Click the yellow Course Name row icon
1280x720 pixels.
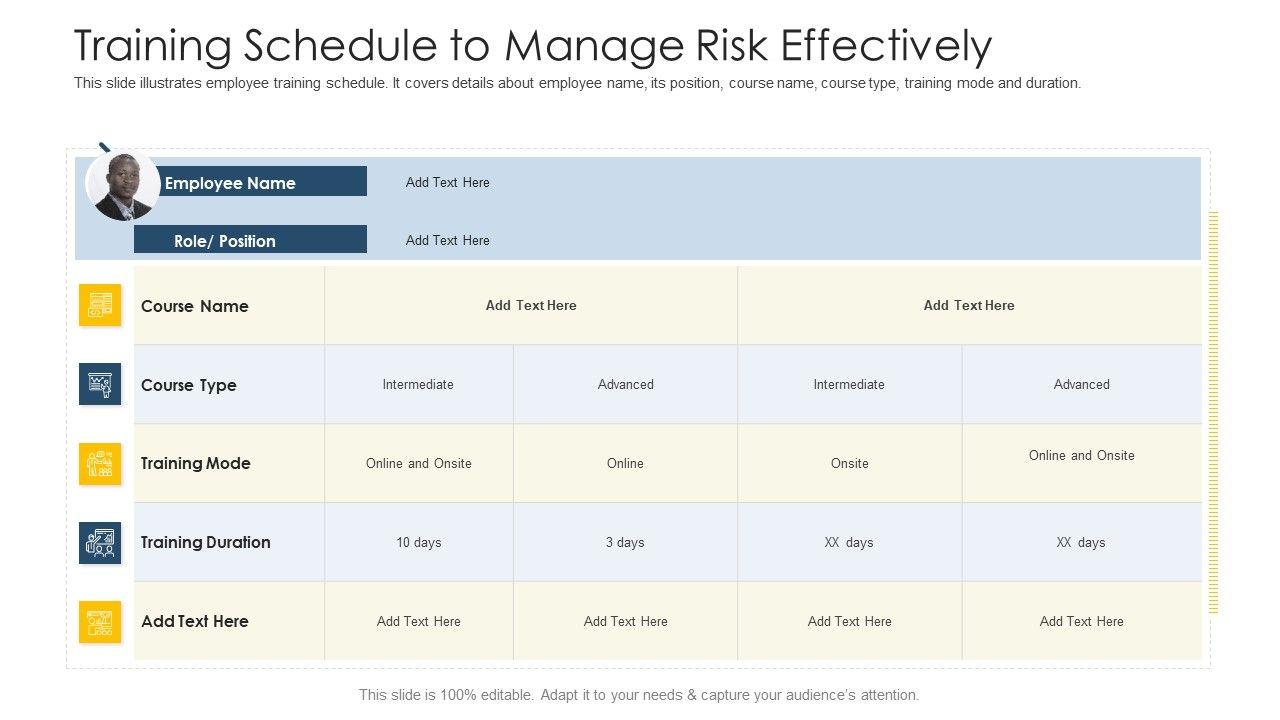tap(100, 305)
